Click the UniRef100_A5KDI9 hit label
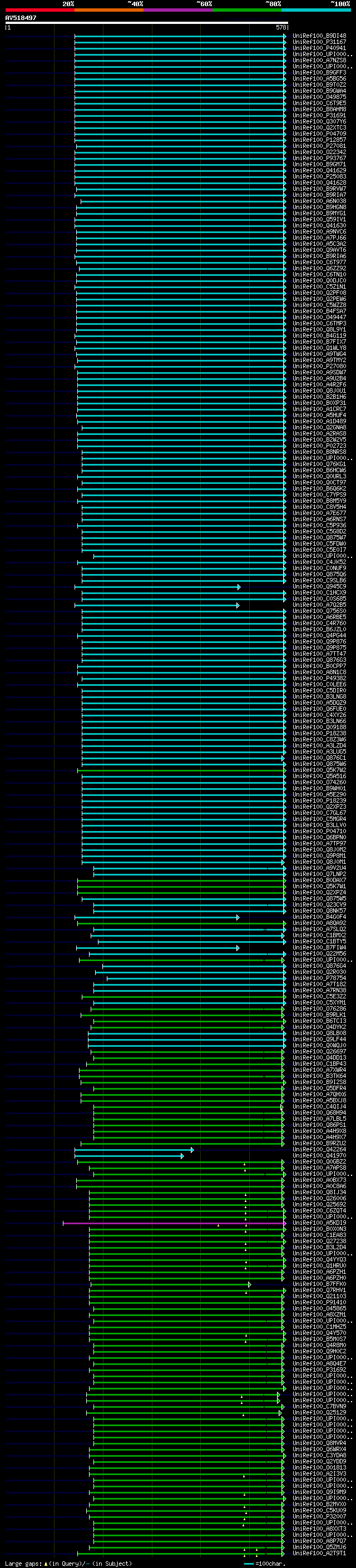 [x=319, y=1223]
